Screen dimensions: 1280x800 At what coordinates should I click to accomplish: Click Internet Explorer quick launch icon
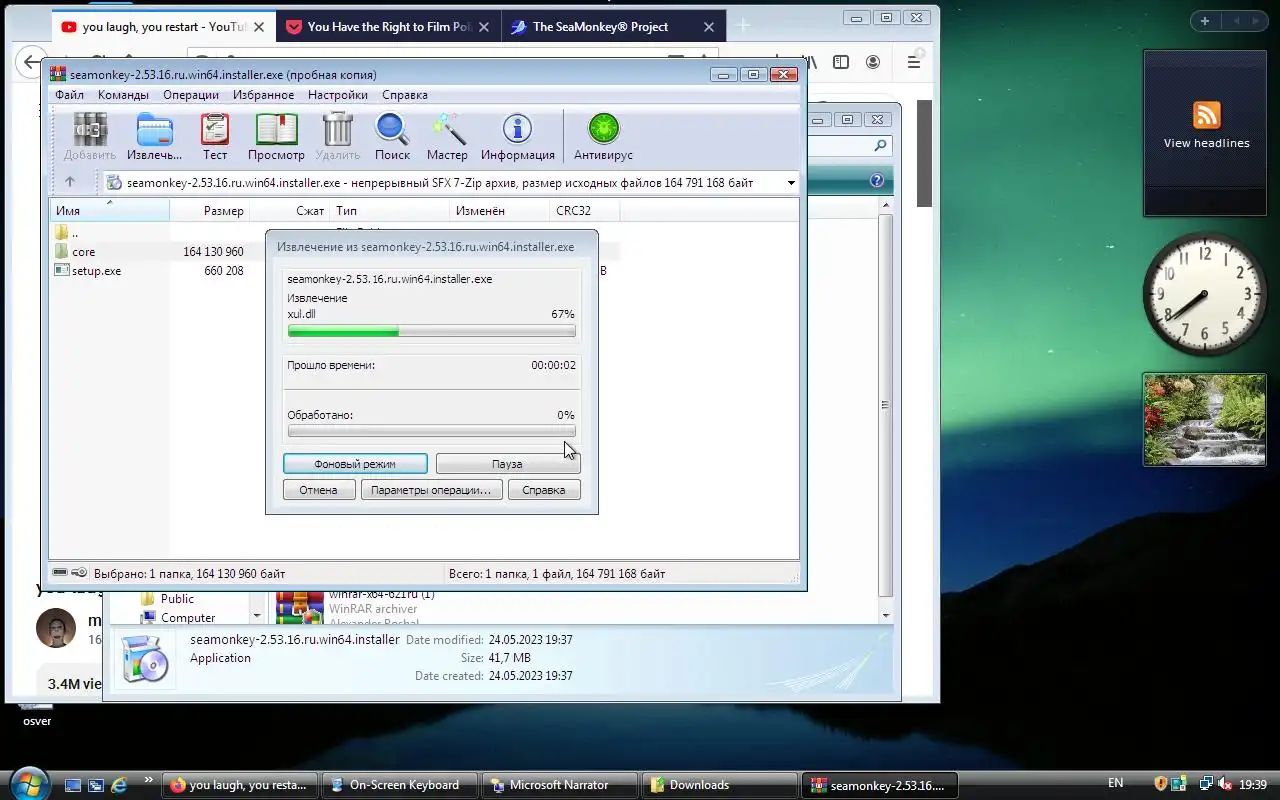(x=119, y=785)
